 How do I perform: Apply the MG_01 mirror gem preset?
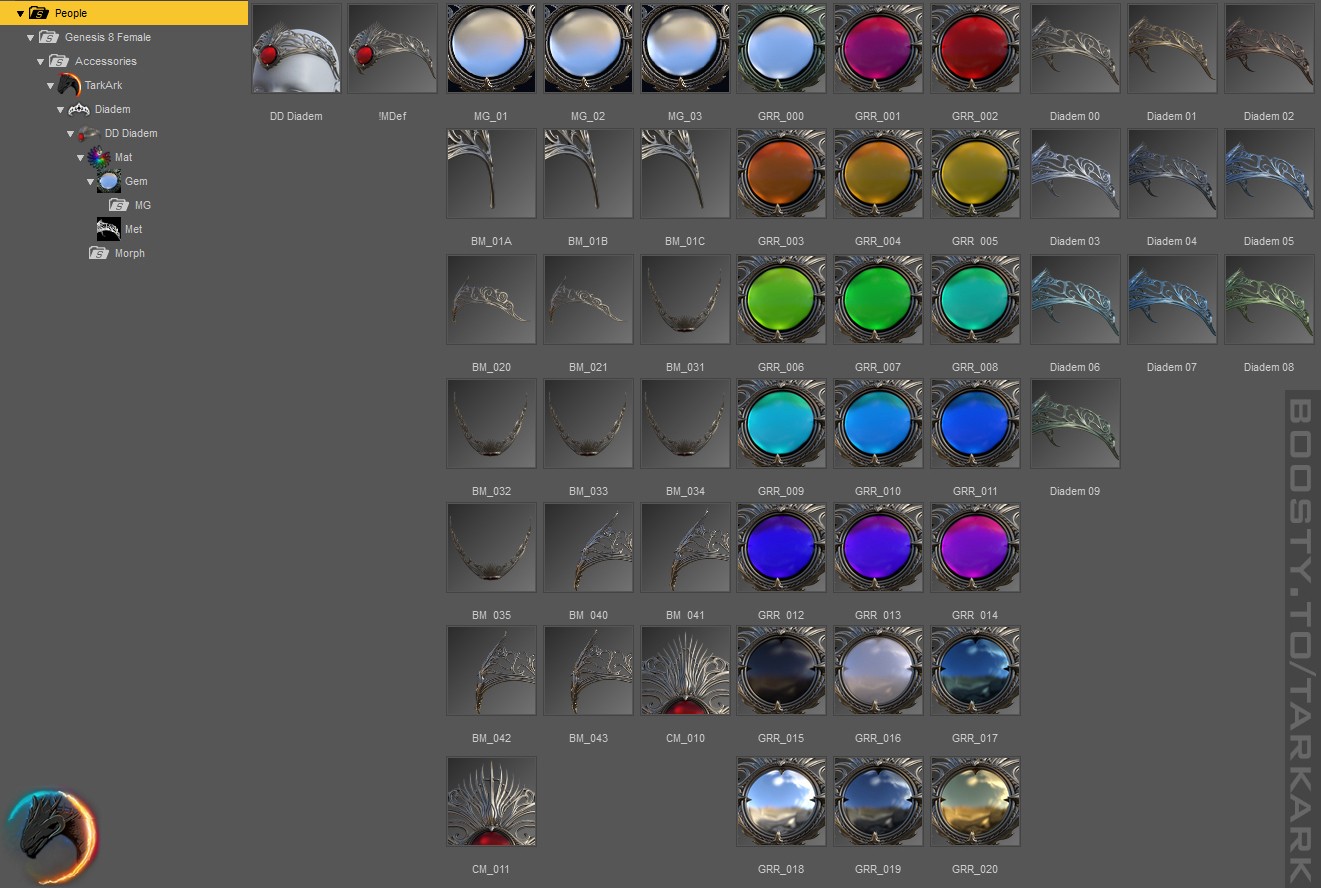(x=491, y=48)
